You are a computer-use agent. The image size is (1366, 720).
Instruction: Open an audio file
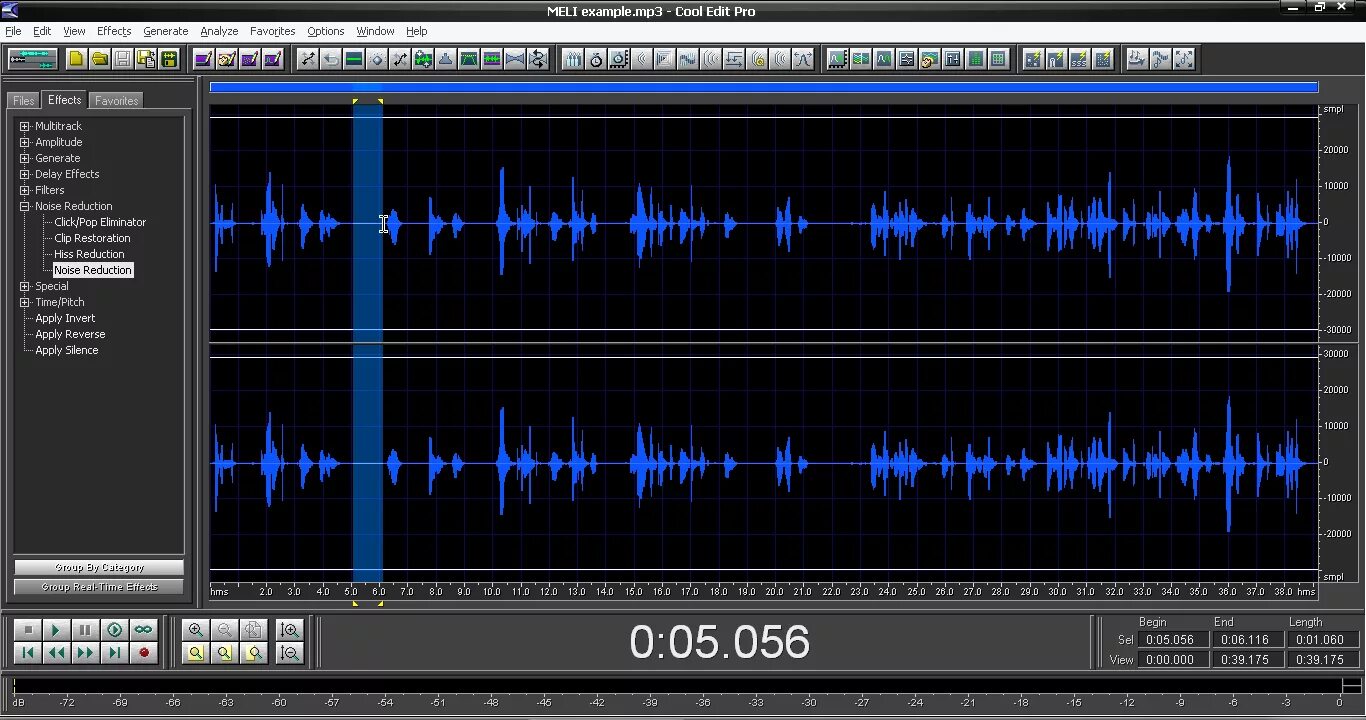[x=98, y=59]
